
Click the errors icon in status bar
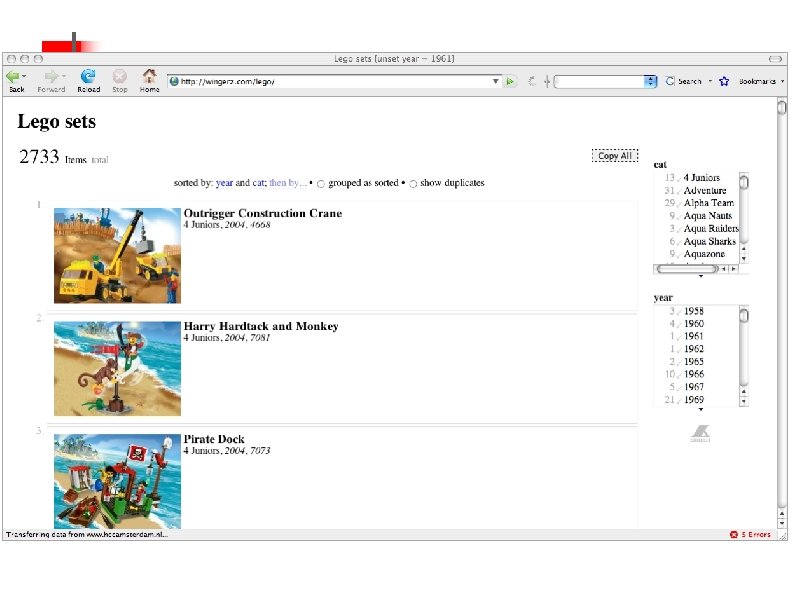733,535
